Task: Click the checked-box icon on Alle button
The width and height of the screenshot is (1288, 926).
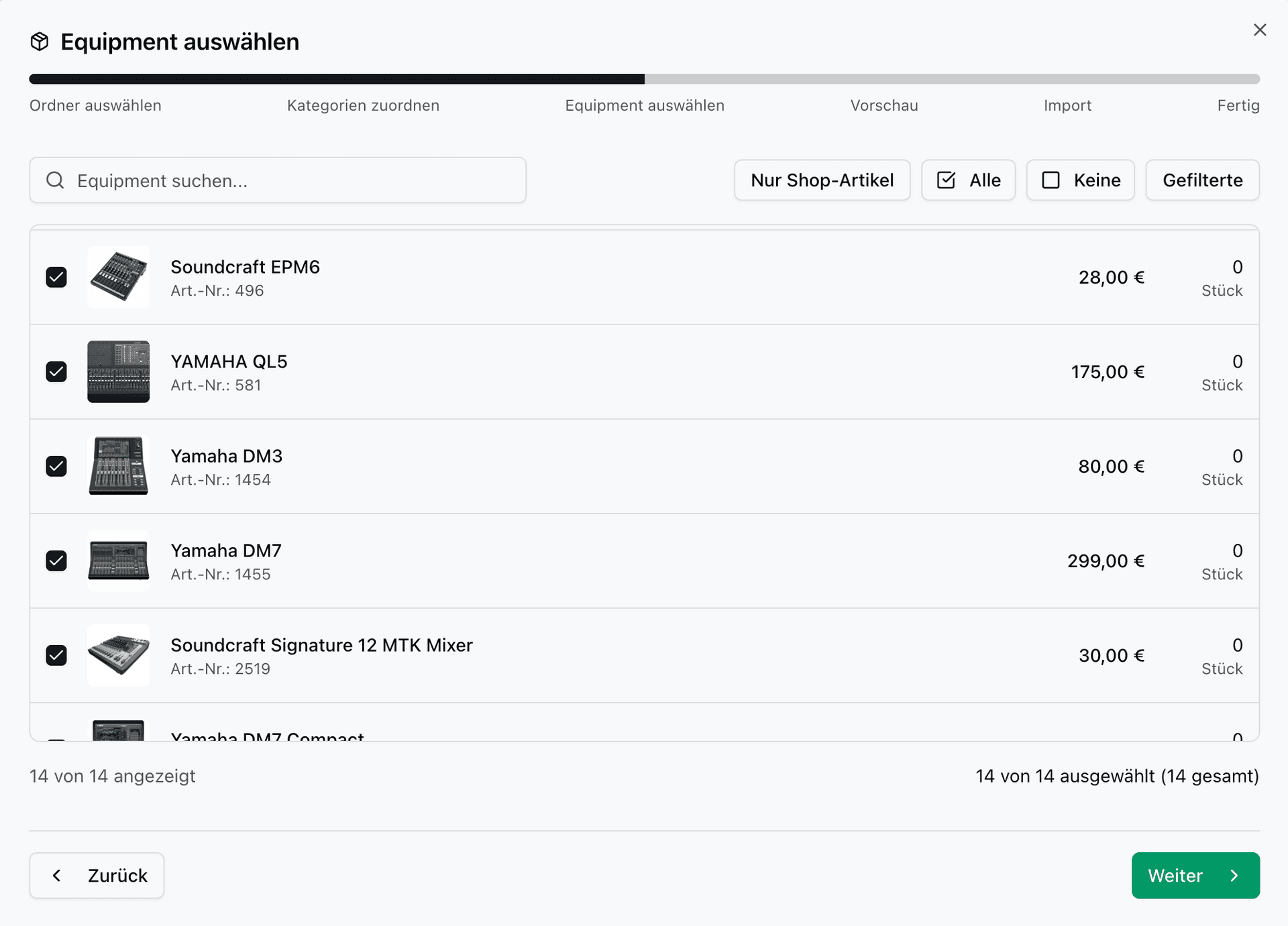Action: pyautogui.click(x=946, y=180)
